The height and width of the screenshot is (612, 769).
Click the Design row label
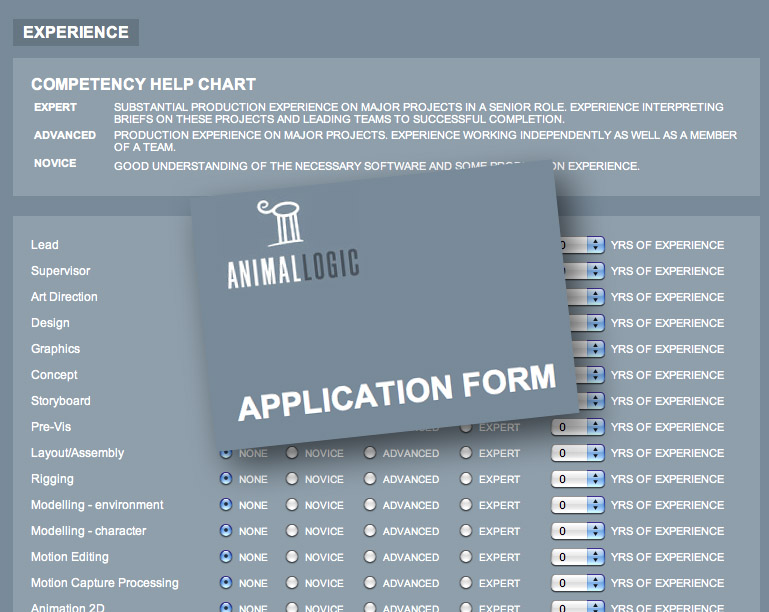[x=51, y=323]
